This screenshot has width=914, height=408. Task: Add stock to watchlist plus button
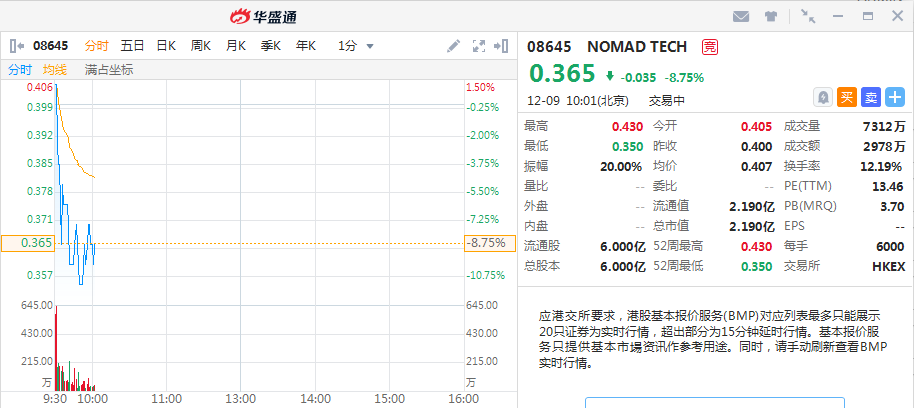click(x=895, y=97)
